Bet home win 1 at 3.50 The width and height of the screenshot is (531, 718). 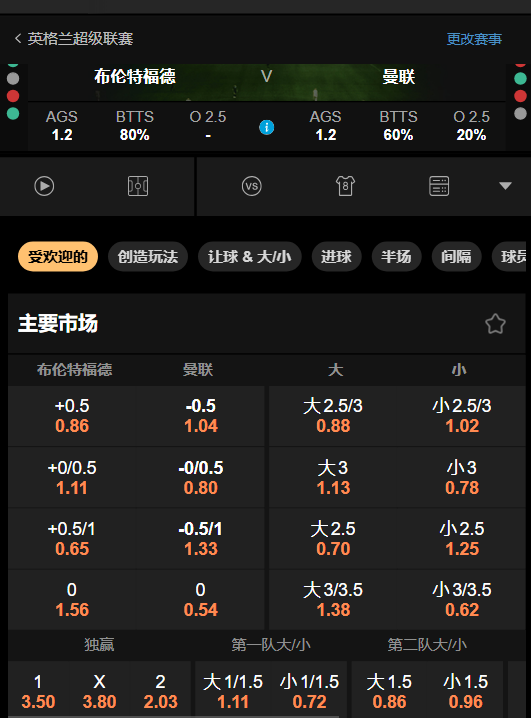click(x=38, y=691)
